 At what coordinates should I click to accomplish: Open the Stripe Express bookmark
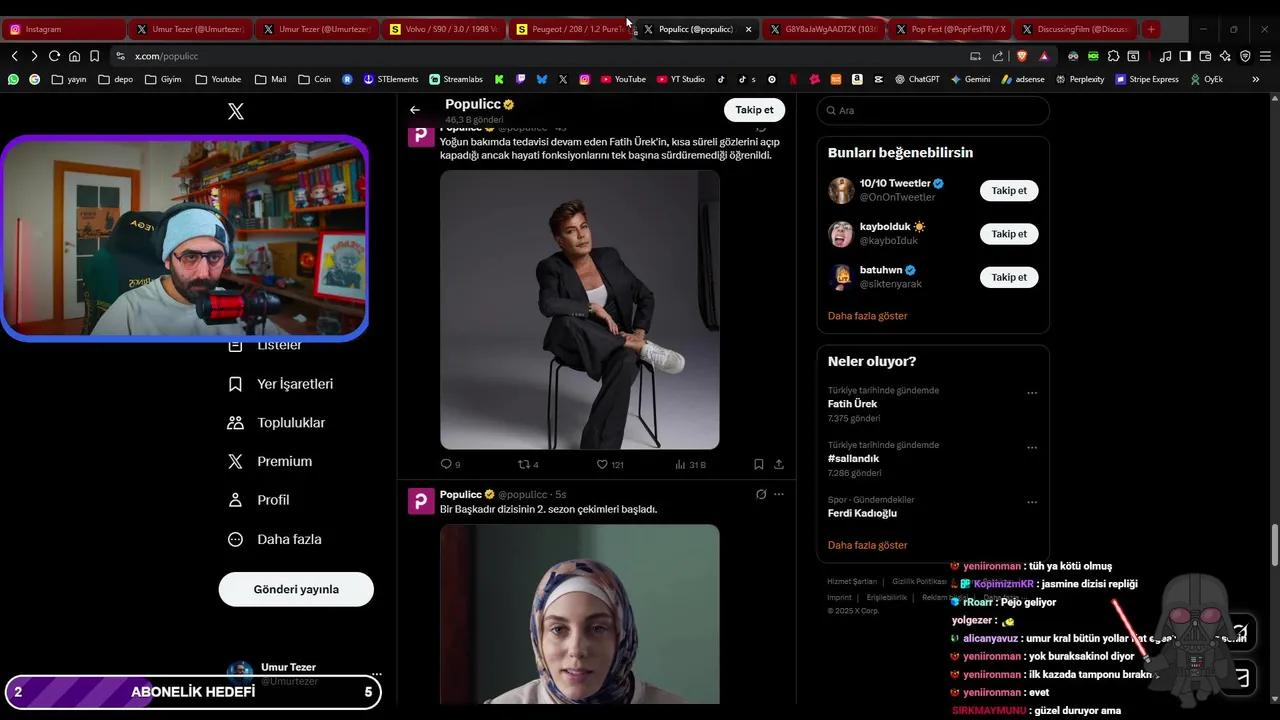coord(1147,79)
